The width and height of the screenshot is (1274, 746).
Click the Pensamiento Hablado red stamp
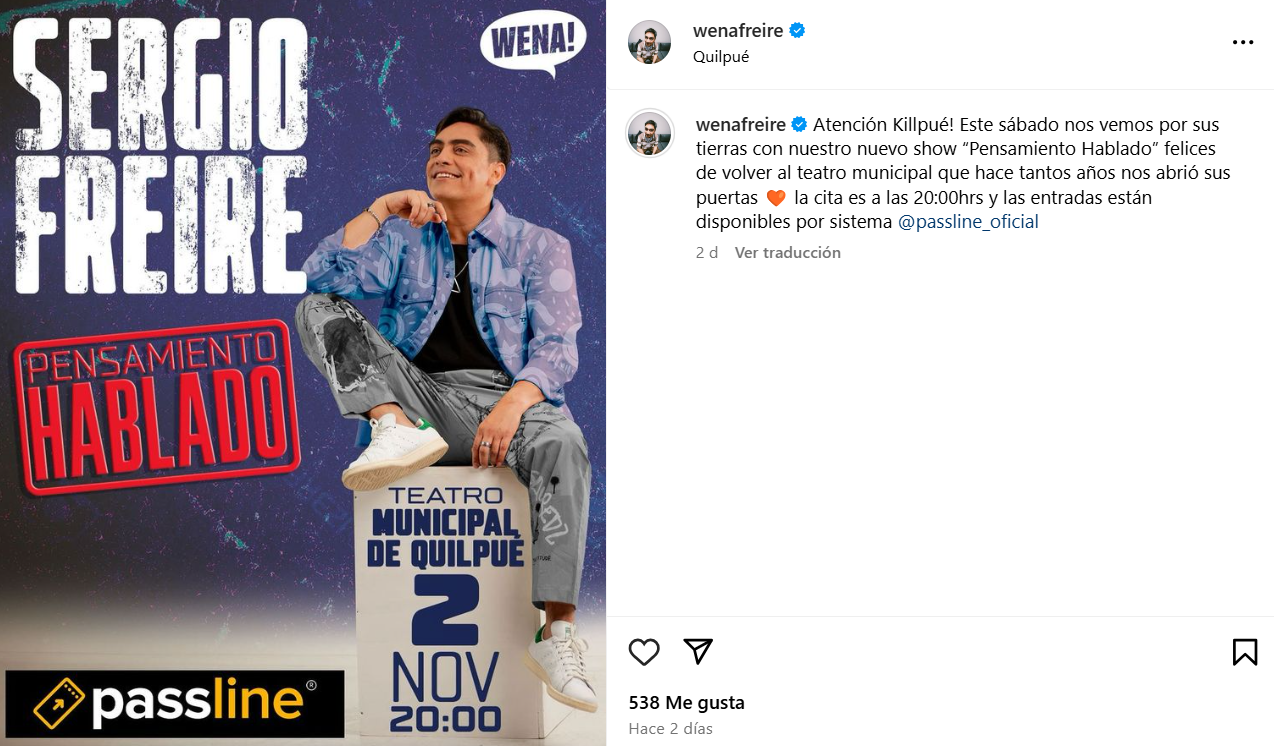pos(158,407)
